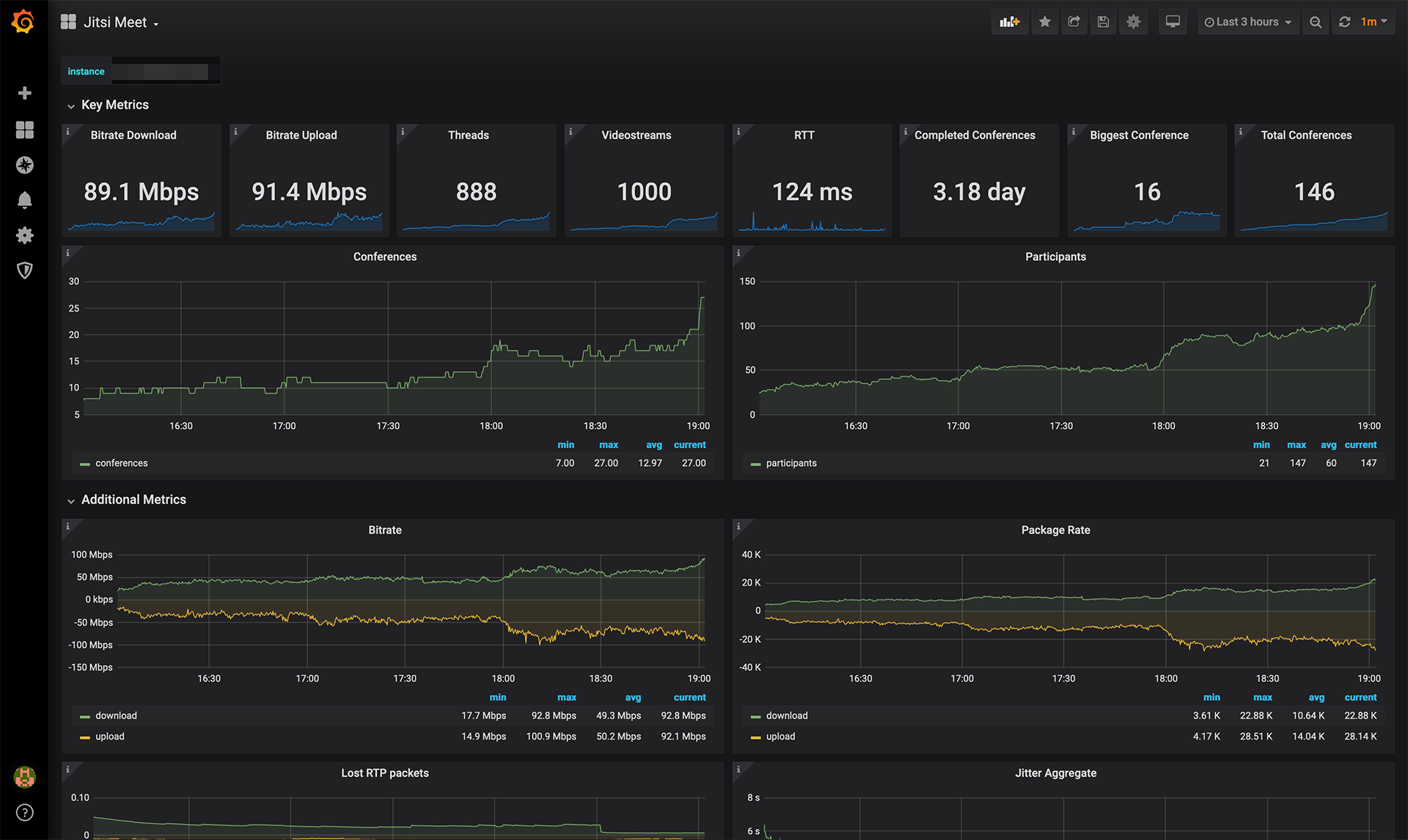This screenshot has width=1408, height=840.
Task: Click info icon on Conferences graph panel
Action: pos(68,253)
